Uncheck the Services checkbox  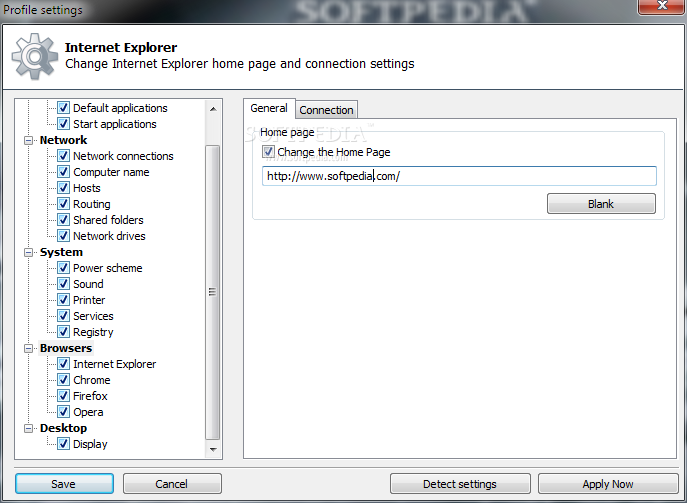click(x=64, y=316)
